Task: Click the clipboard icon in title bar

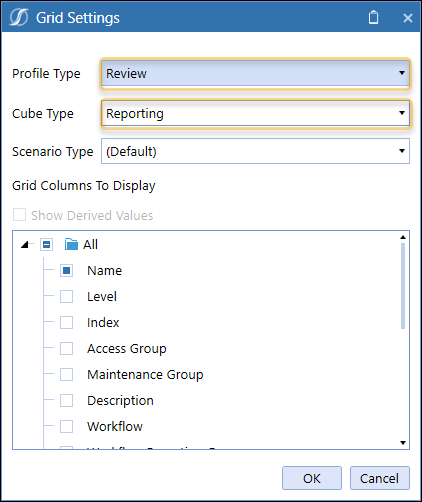Action: click(373, 17)
